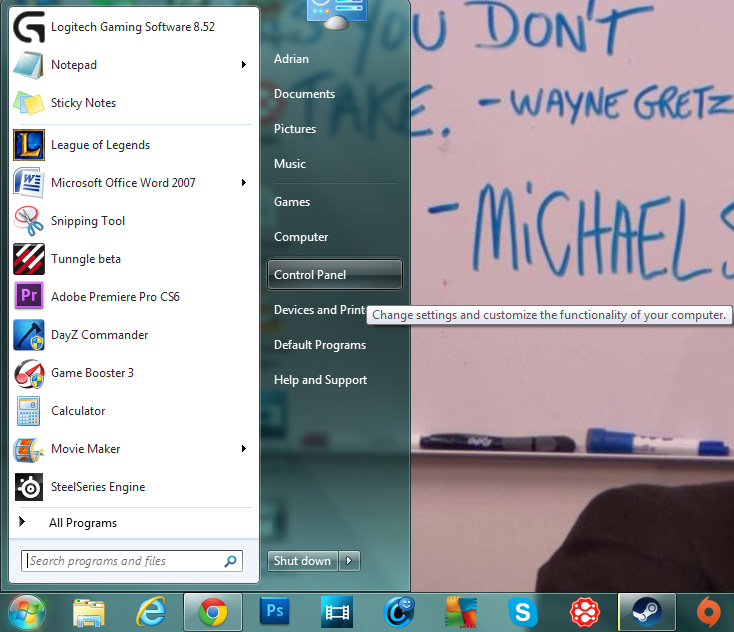Screen dimensions: 734x632
Task: Open Game Booster 3 icon
Action: (x=29, y=373)
